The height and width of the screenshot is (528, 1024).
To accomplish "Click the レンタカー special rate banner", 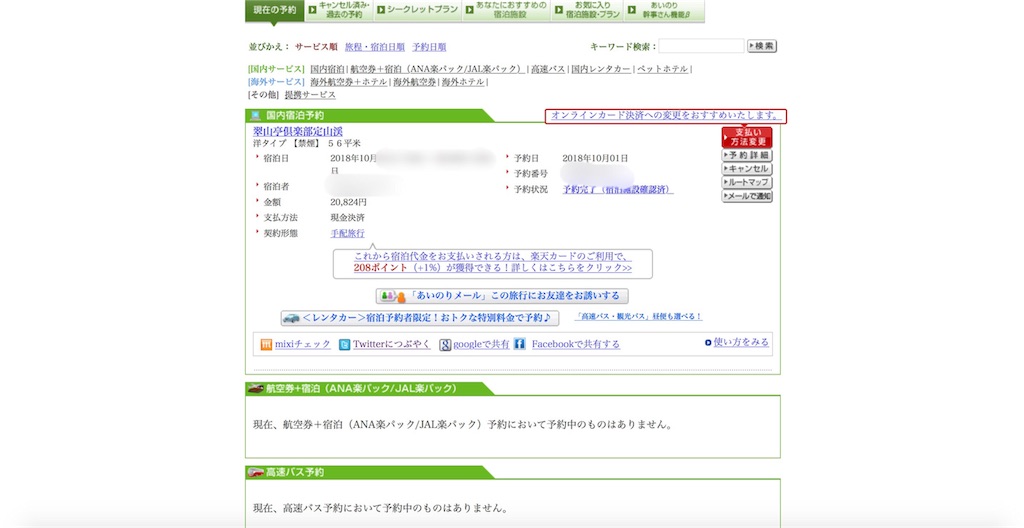I will click(x=419, y=318).
